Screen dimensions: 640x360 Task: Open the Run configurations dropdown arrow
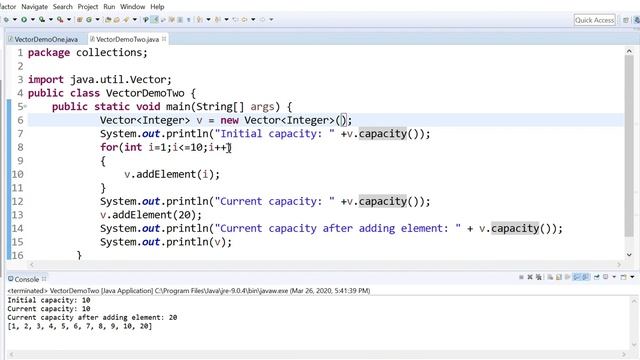[33, 19]
